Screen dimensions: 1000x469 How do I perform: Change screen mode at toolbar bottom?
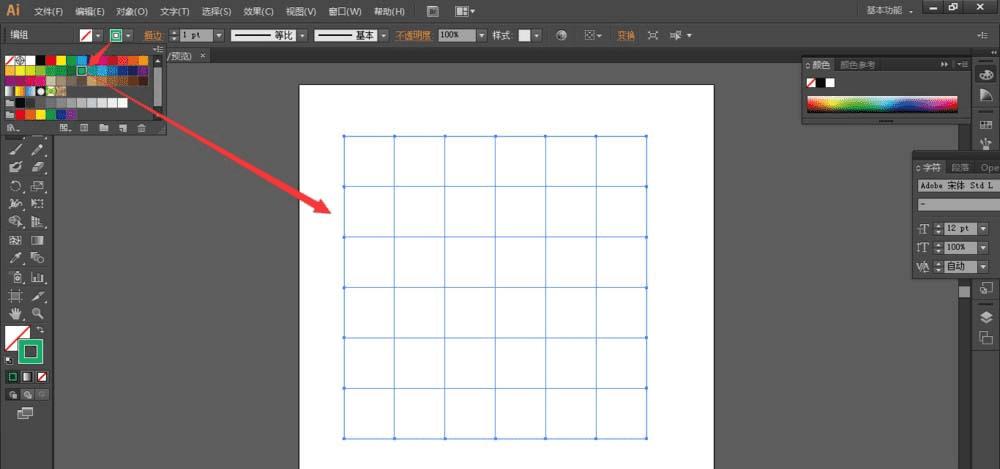25,413
